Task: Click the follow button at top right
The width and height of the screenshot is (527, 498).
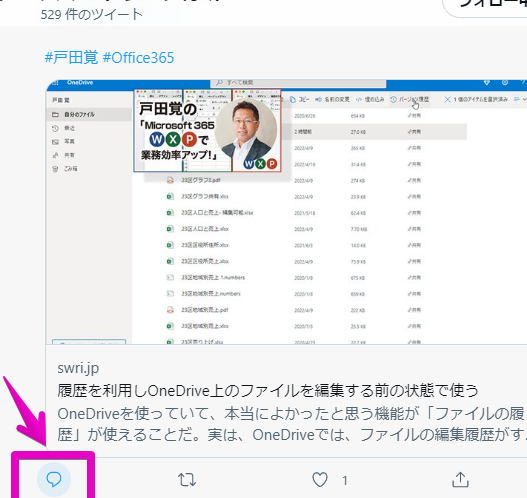Action: (x=485, y=8)
